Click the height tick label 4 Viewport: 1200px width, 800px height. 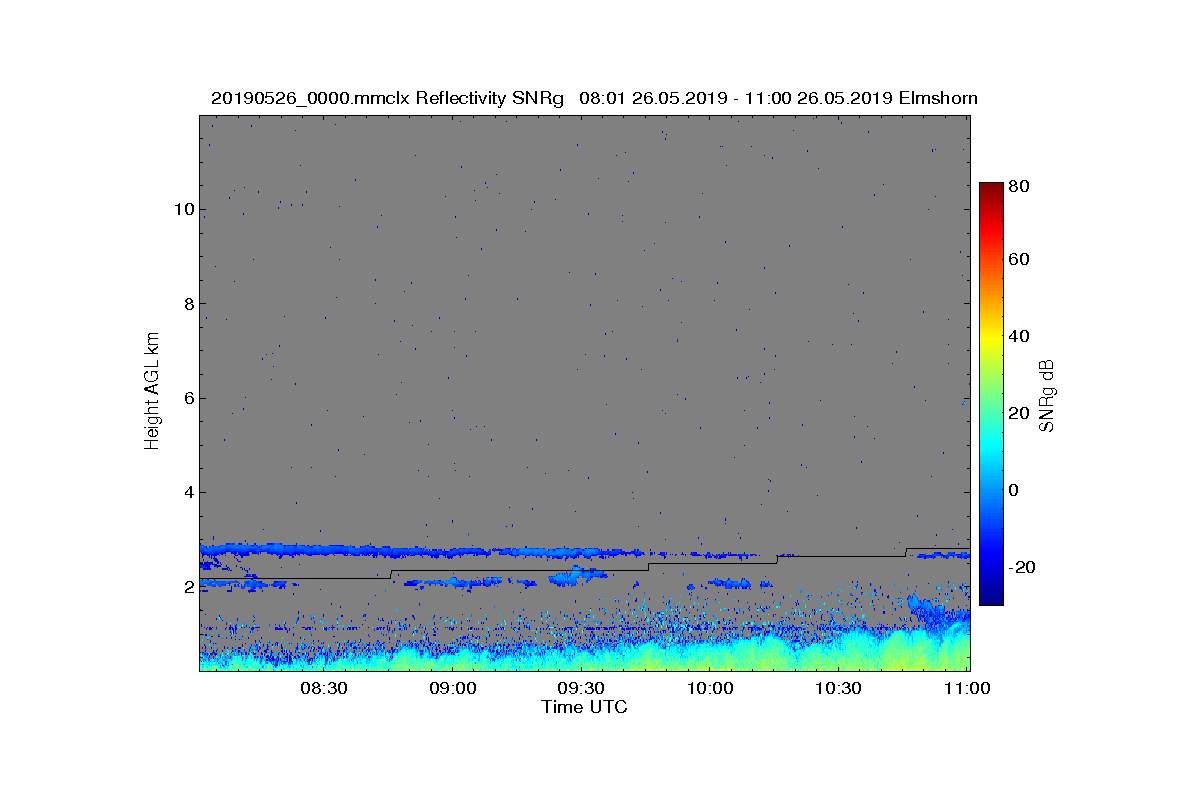coord(188,492)
